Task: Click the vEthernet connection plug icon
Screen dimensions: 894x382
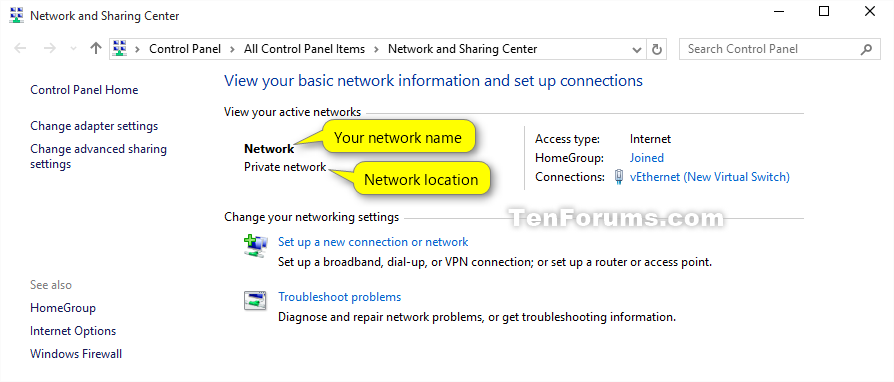Action: tap(619, 177)
